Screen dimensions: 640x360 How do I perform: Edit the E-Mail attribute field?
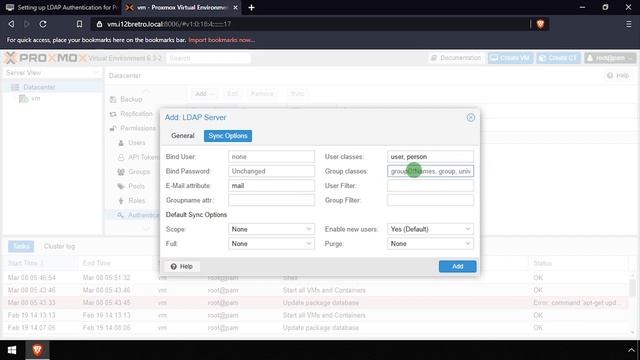pos(271,186)
